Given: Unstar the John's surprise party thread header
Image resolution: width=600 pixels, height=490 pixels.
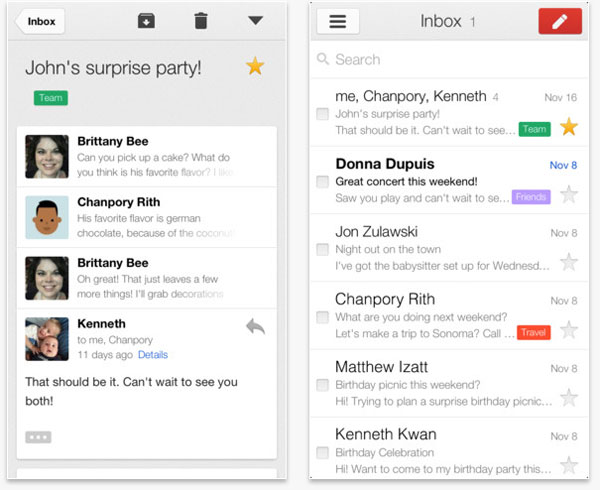Looking at the screenshot, I should [255, 67].
